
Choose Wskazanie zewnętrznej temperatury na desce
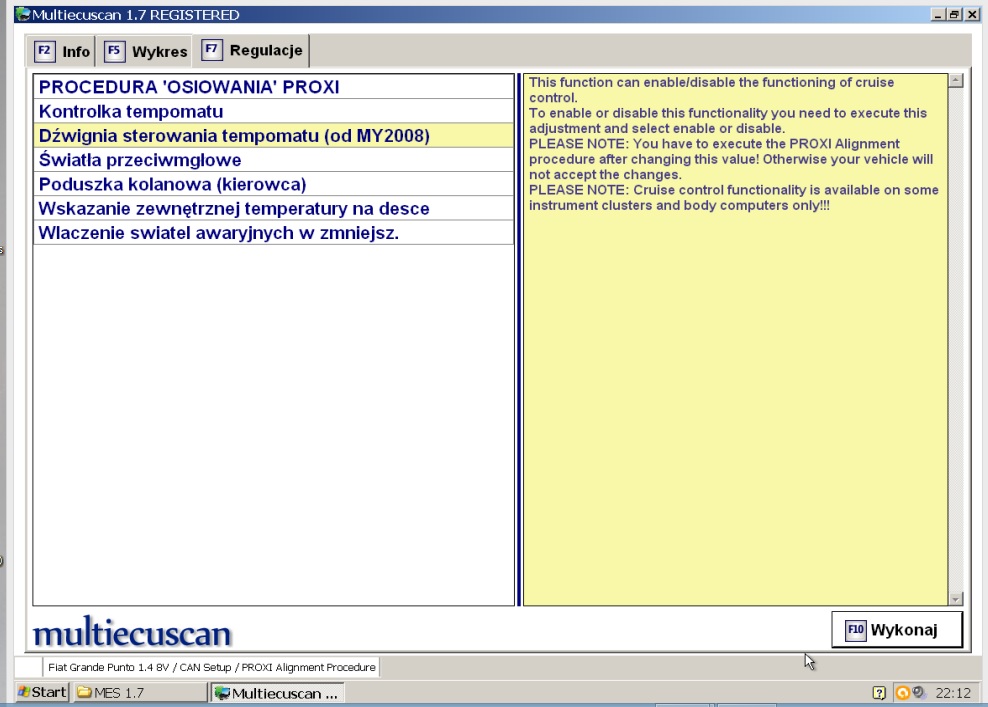pyautogui.click(x=234, y=208)
